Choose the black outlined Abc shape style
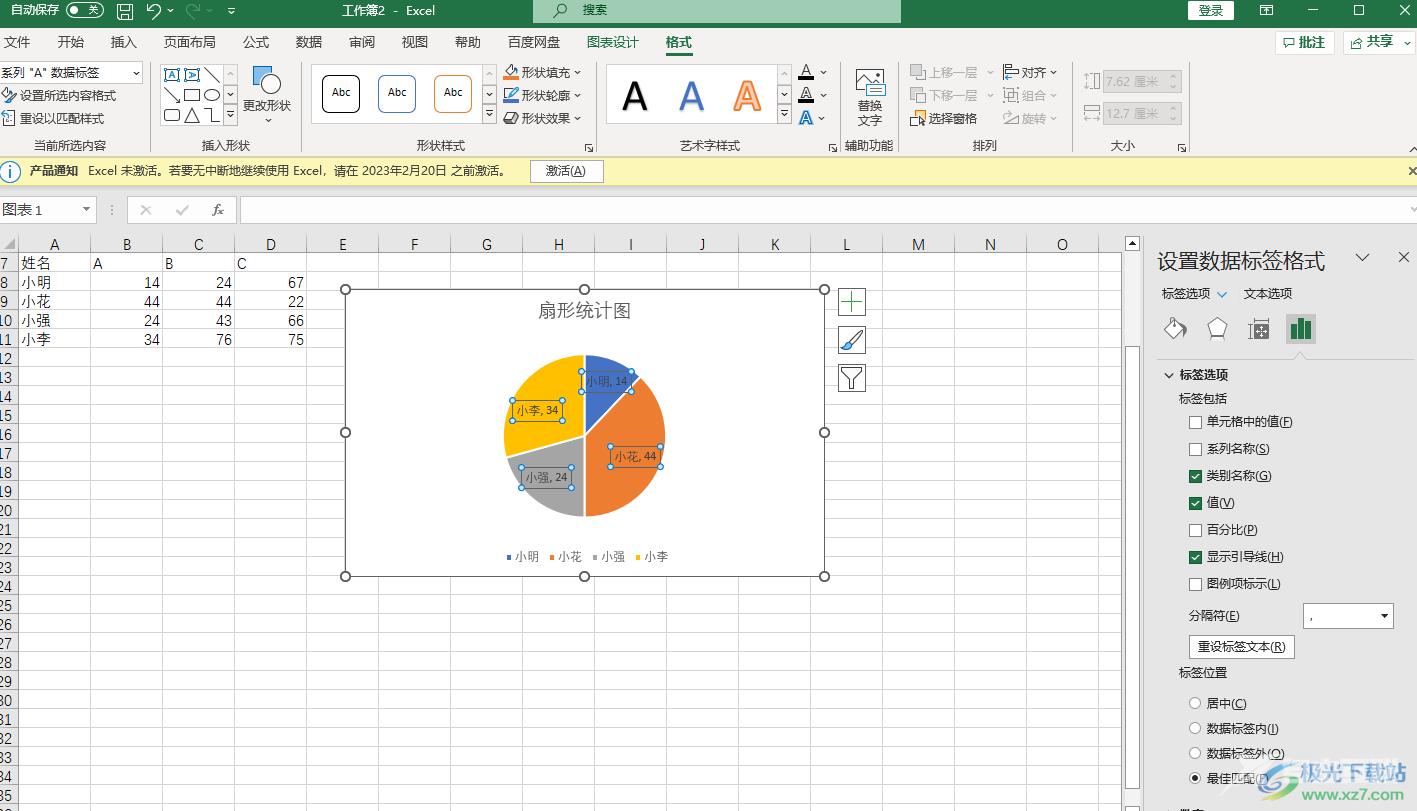The width and height of the screenshot is (1417, 811). coord(341,93)
